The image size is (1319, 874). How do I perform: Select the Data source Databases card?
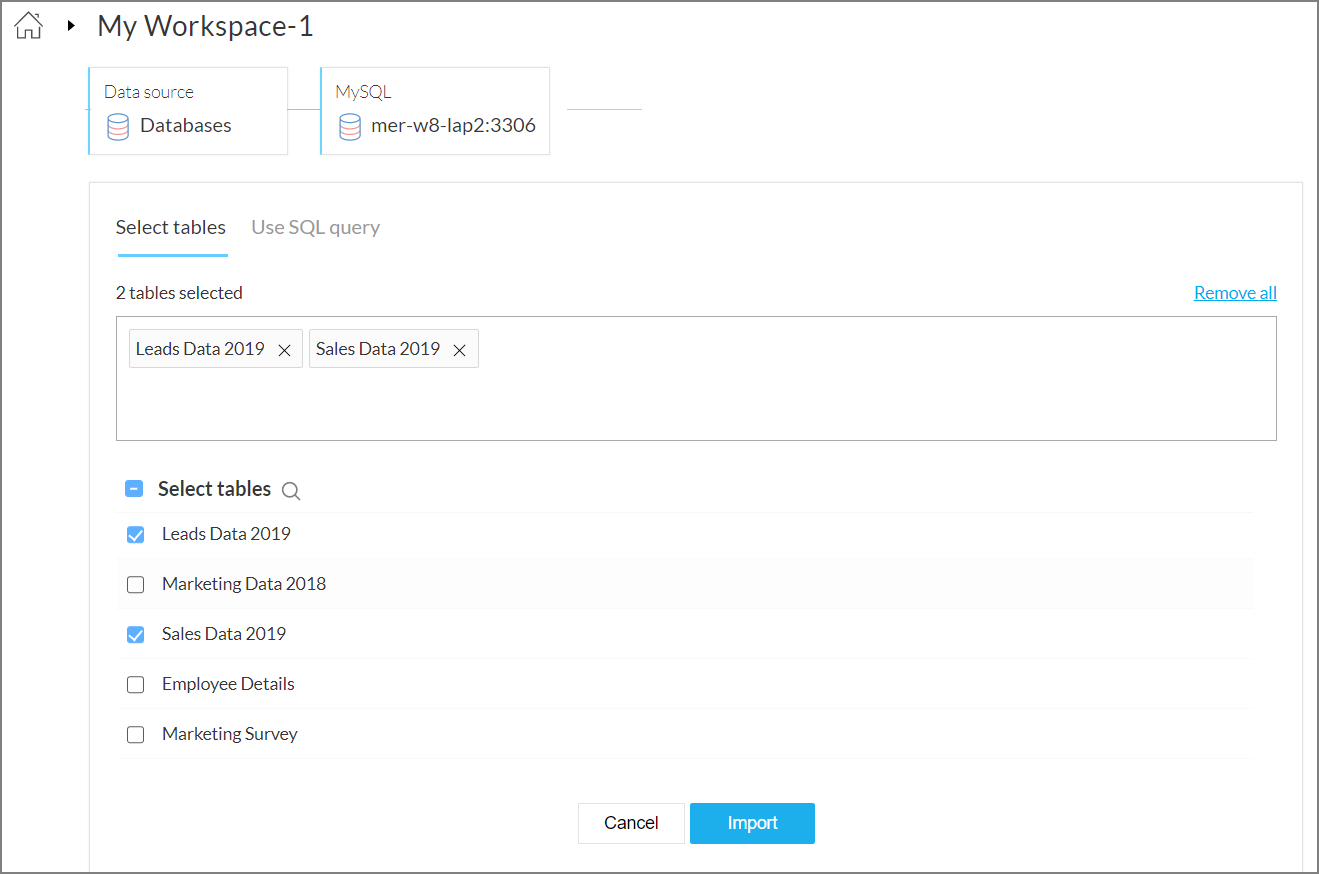pos(188,111)
